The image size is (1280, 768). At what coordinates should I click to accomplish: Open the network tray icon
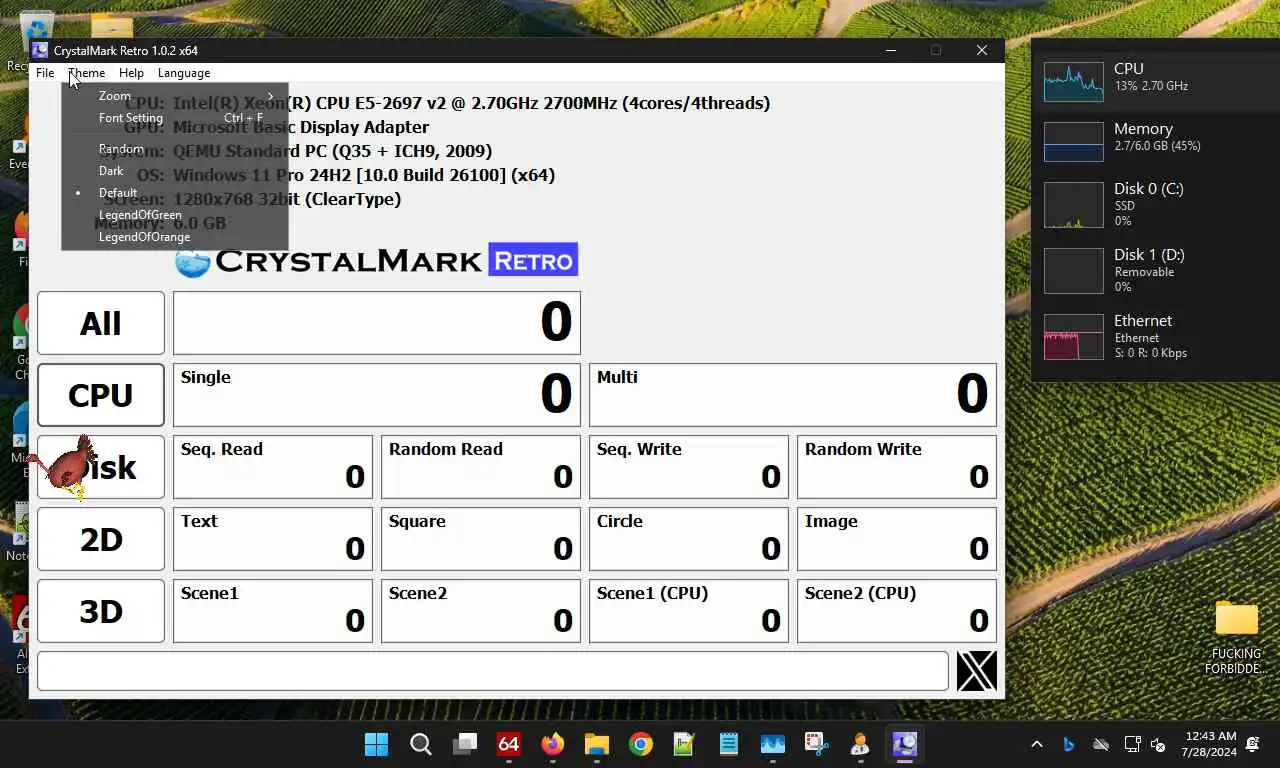(1132, 744)
